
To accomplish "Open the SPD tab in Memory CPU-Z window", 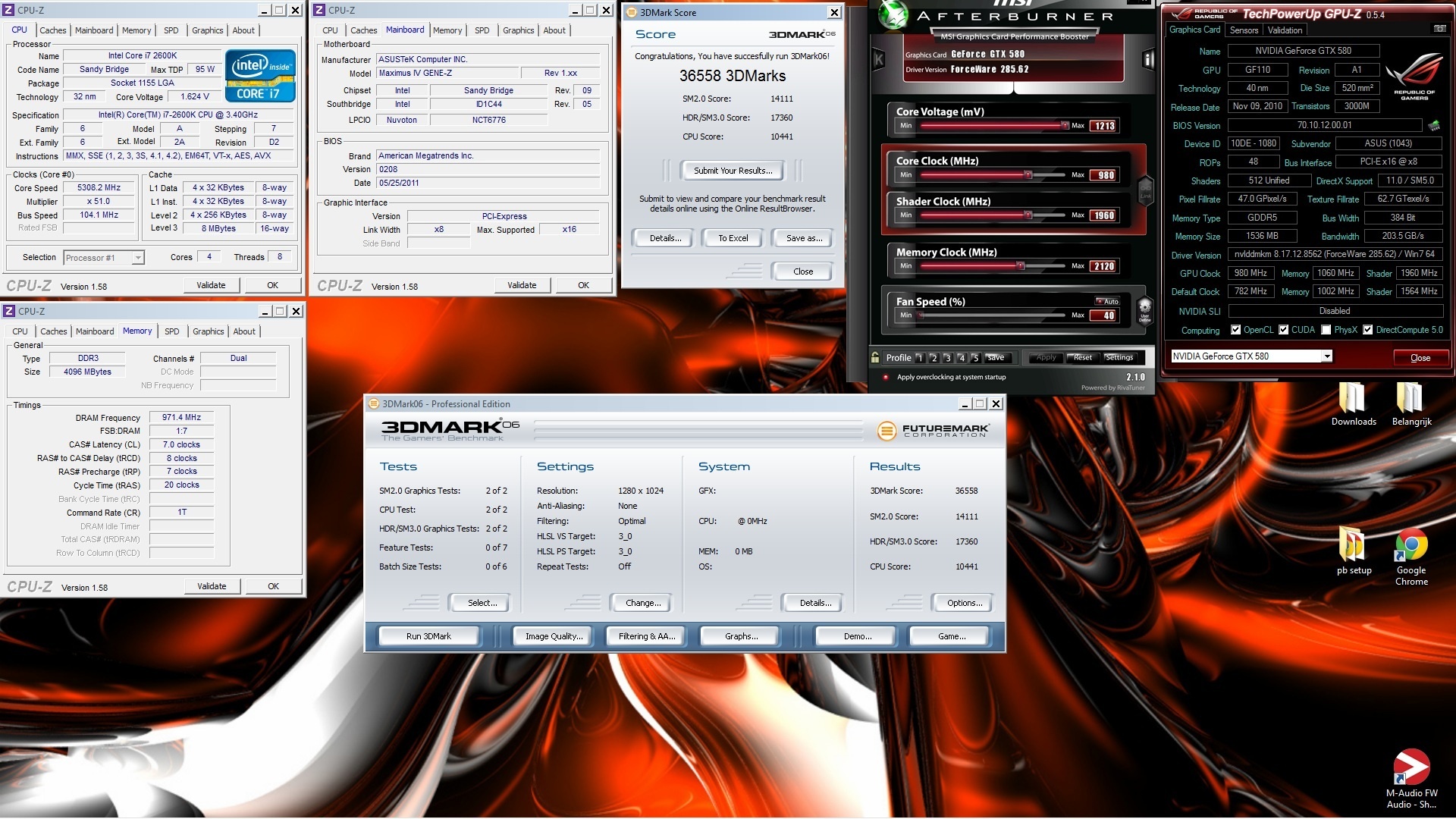I will click(x=172, y=331).
